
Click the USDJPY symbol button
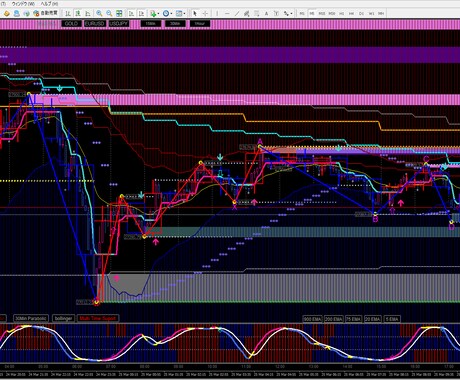click(119, 24)
